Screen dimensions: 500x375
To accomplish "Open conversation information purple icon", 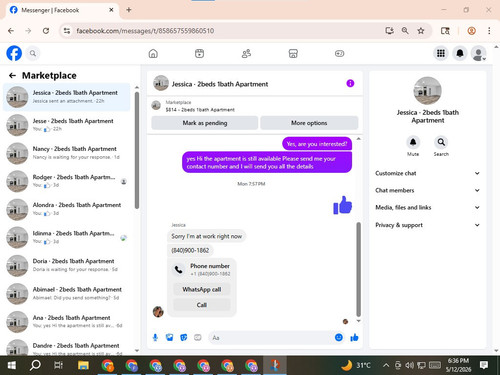I will click(350, 83).
